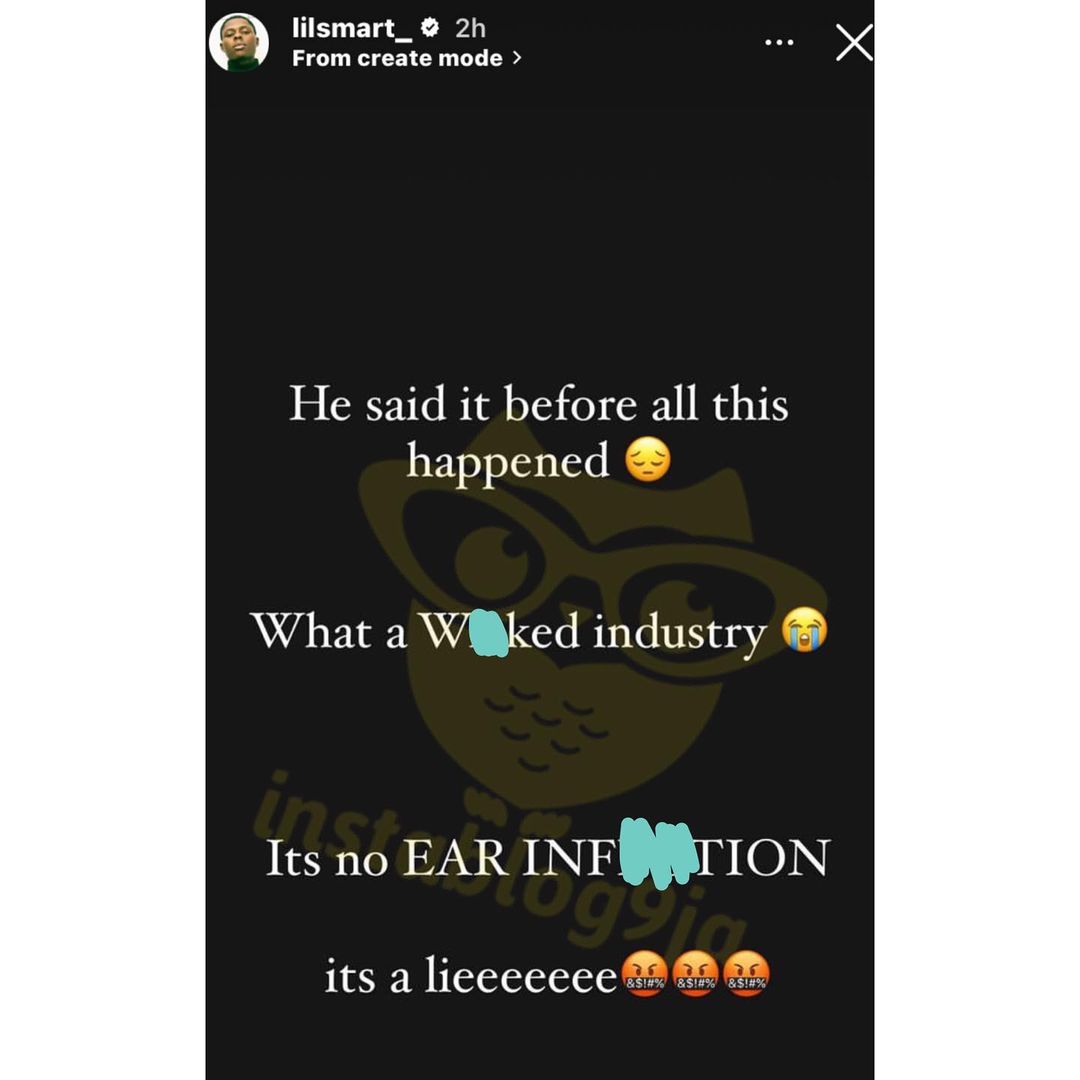Image resolution: width=1080 pixels, height=1080 pixels.
Task: Expand the chevron beside From create mode
Action: coord(517,59)
